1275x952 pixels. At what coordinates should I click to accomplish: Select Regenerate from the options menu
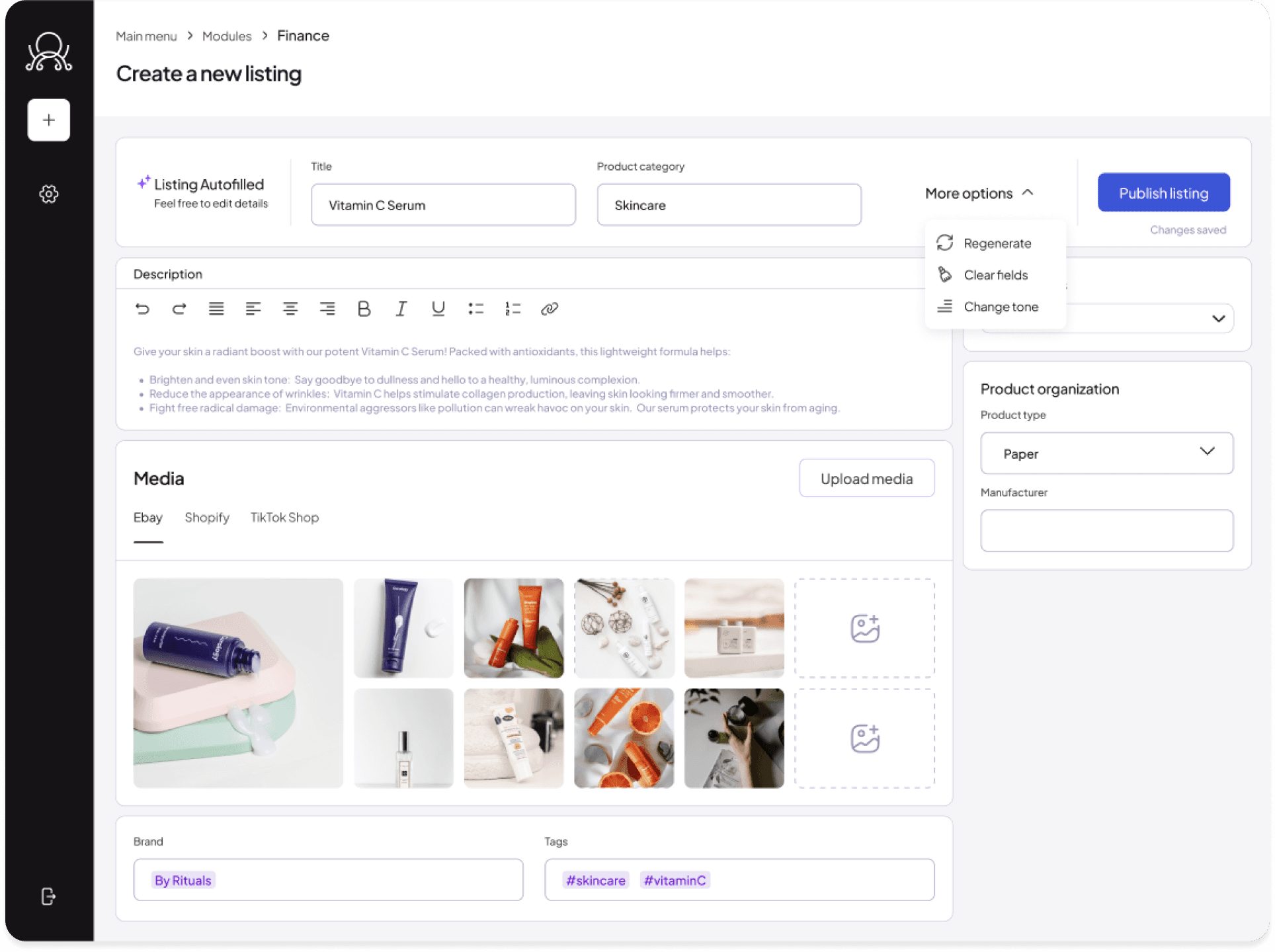click(x=997, y=243)
